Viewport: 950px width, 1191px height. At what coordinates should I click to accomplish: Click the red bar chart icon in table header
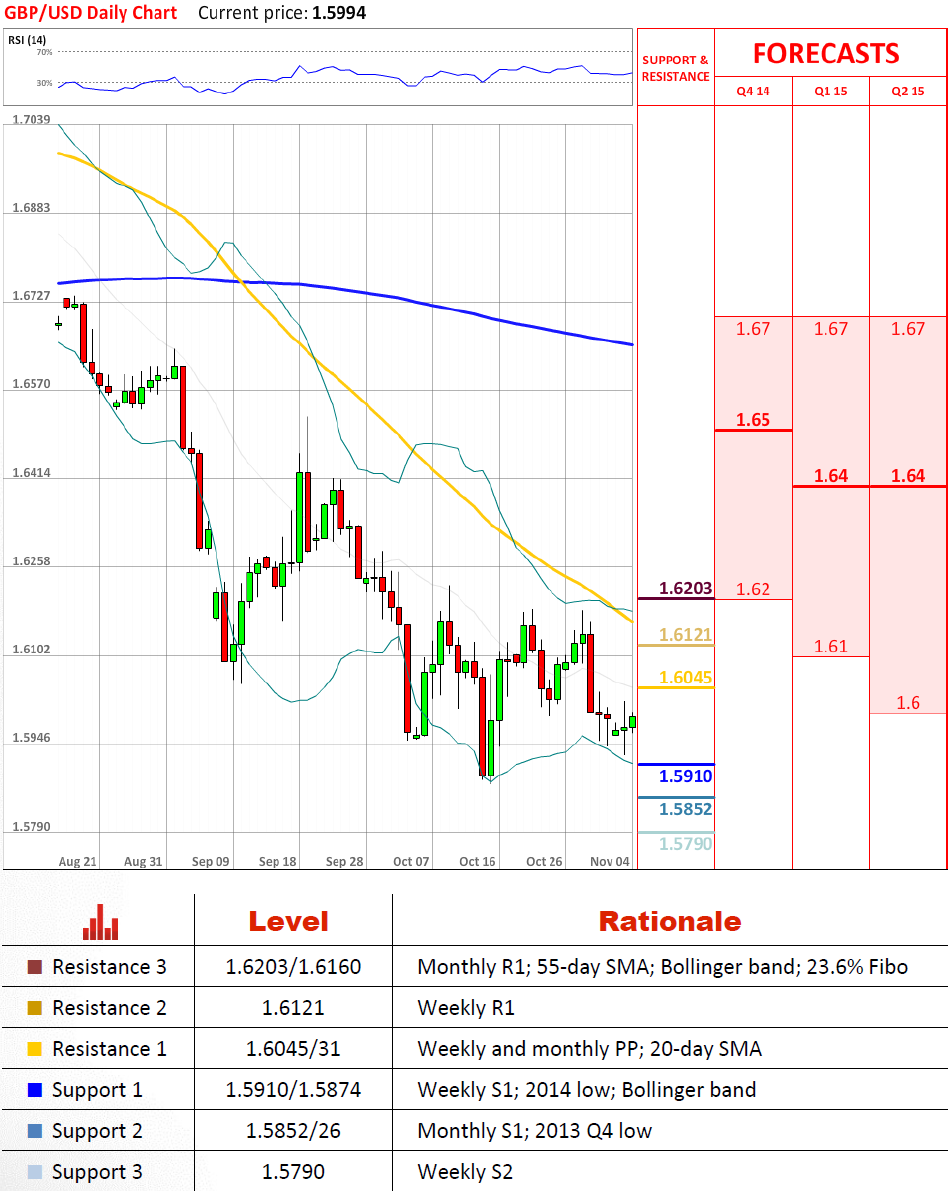click(x=100, y=921)
